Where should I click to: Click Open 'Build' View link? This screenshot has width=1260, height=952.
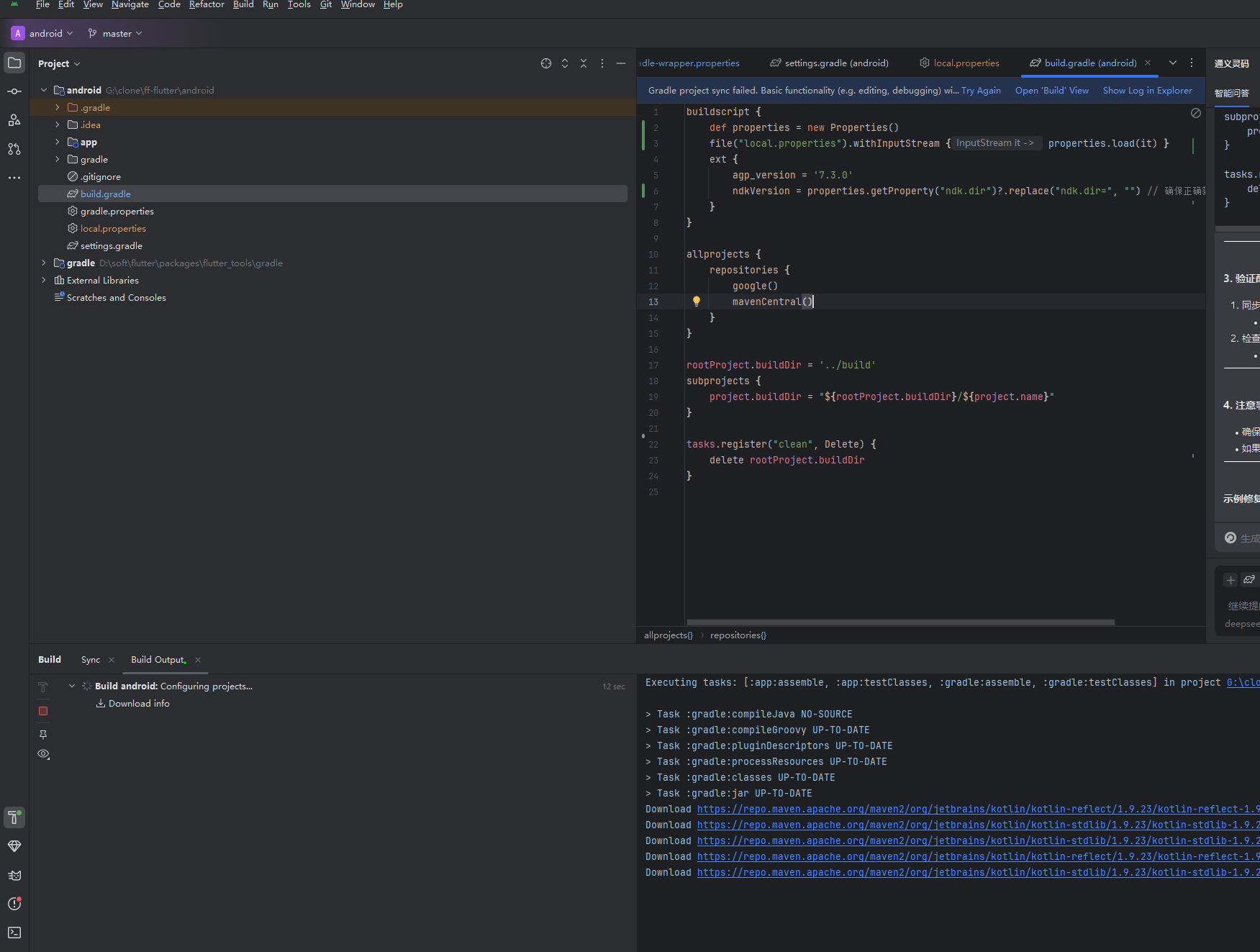(x=1051, y=90)
